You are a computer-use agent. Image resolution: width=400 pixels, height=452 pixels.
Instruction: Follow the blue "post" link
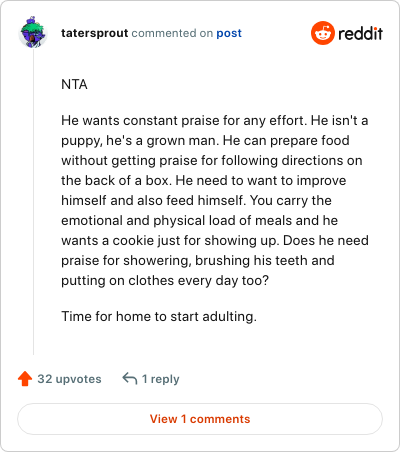click(229, 33)
